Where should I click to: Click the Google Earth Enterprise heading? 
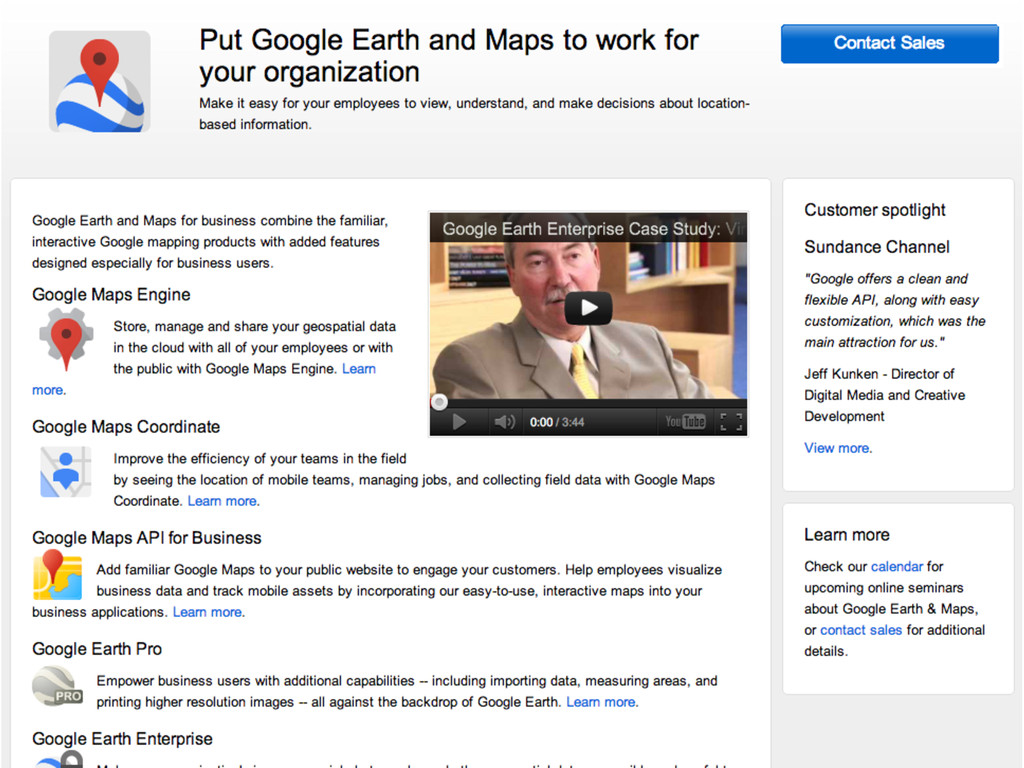coord(122,739)
